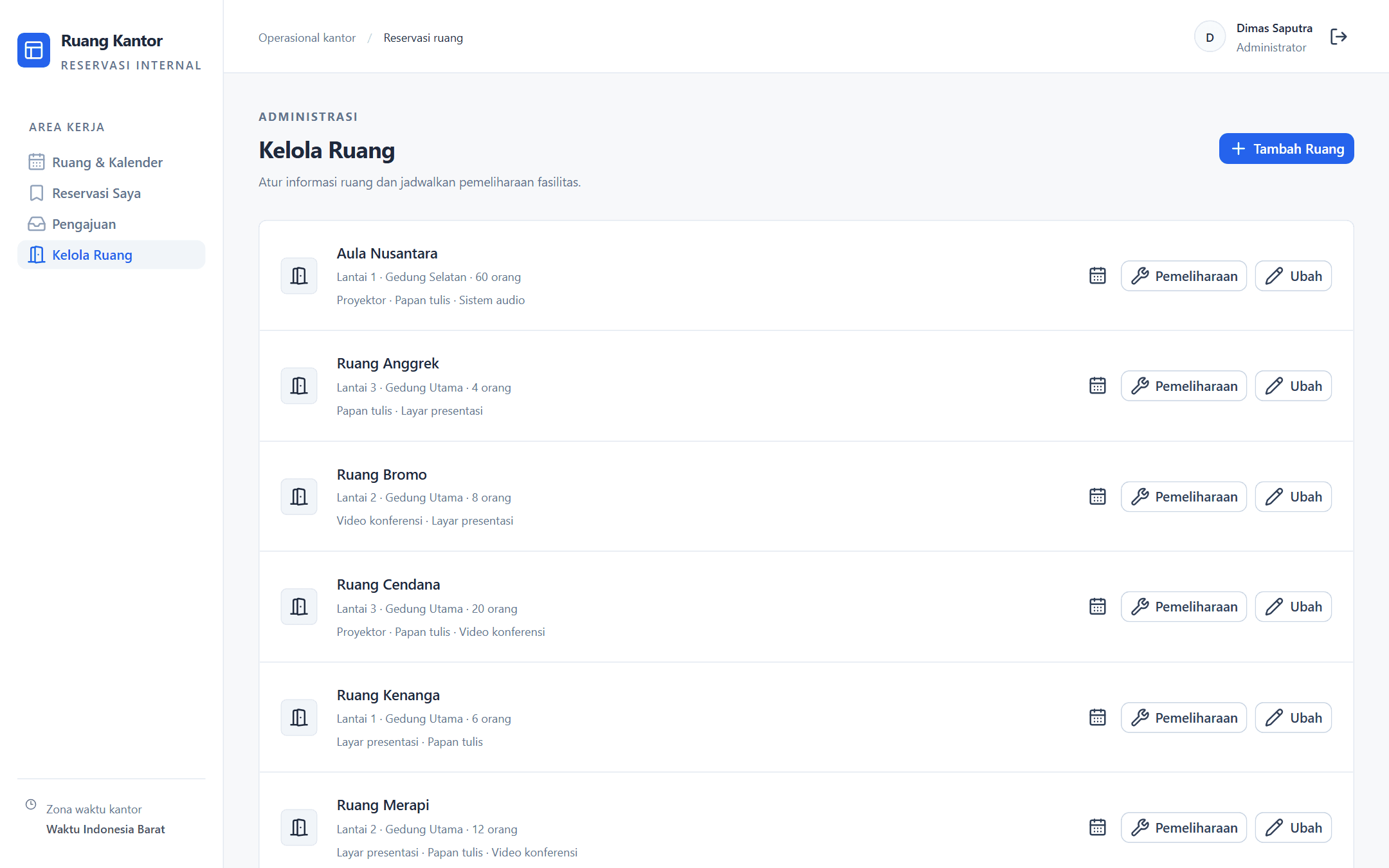Schedule Pemeliharaan for Ruang Kenanga
Screen dimensions: 1389x868
pos(1183,718)
